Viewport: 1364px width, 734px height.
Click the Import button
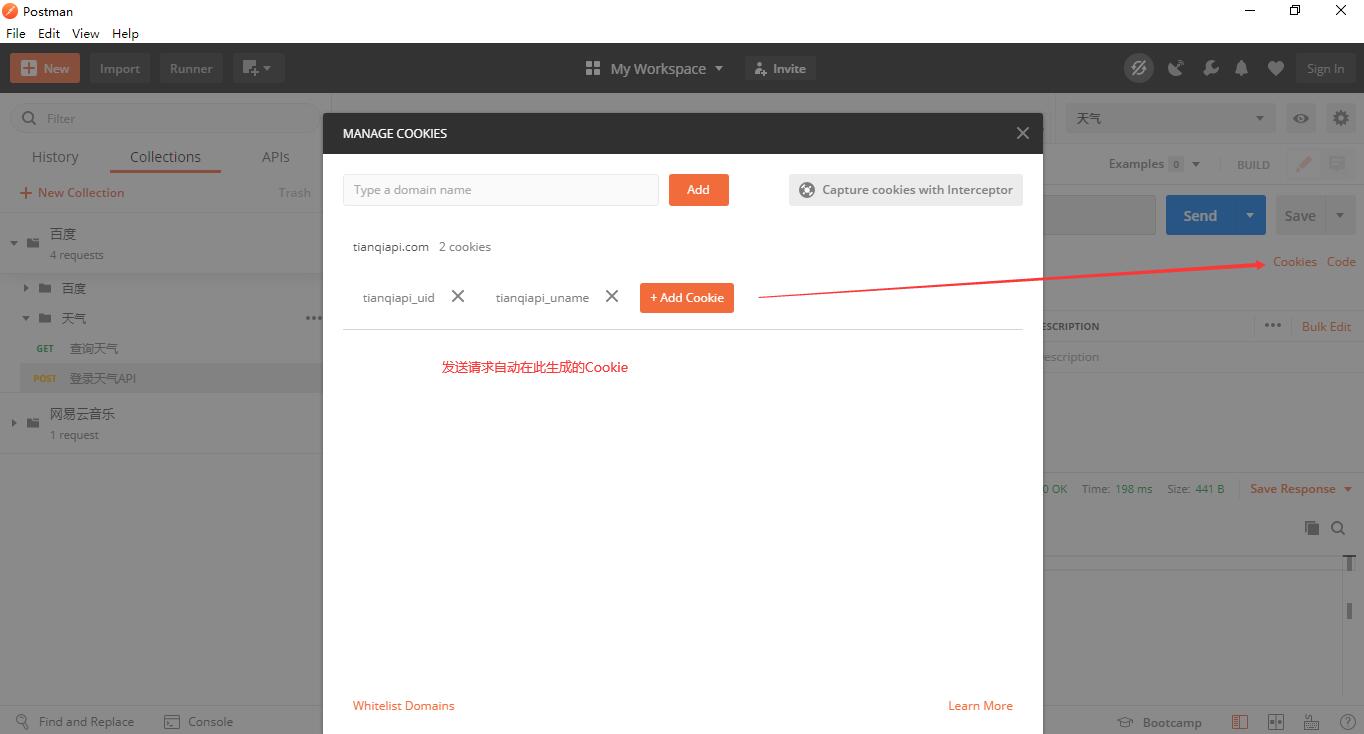click(x=120, y=68)
